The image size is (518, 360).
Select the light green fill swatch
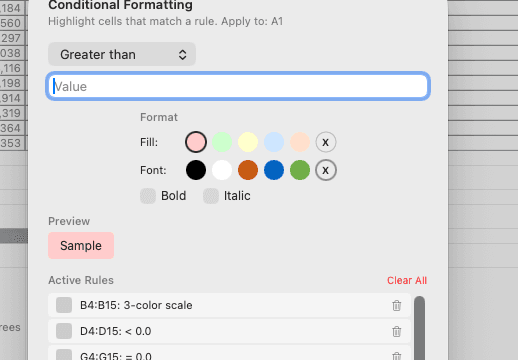point(222,142)
